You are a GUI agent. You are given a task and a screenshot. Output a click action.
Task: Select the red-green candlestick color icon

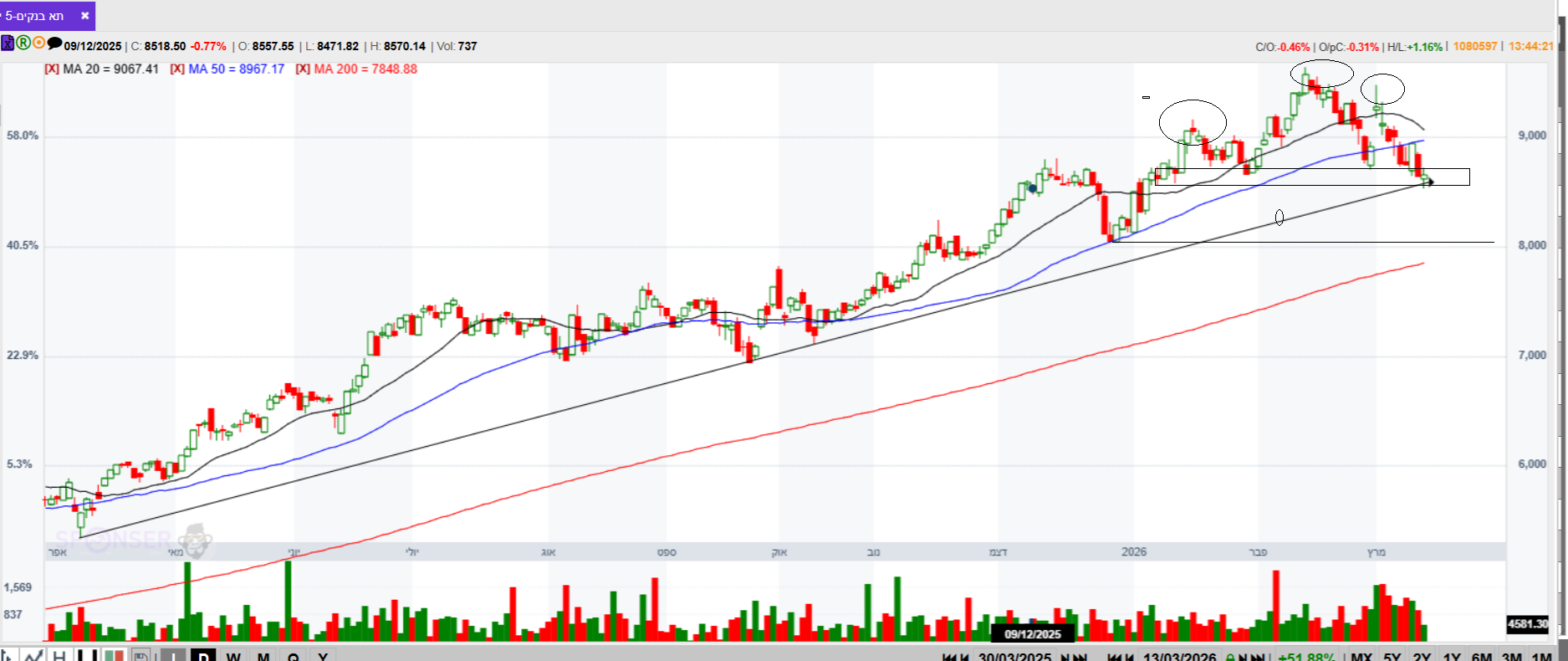[x=114, y=655]
